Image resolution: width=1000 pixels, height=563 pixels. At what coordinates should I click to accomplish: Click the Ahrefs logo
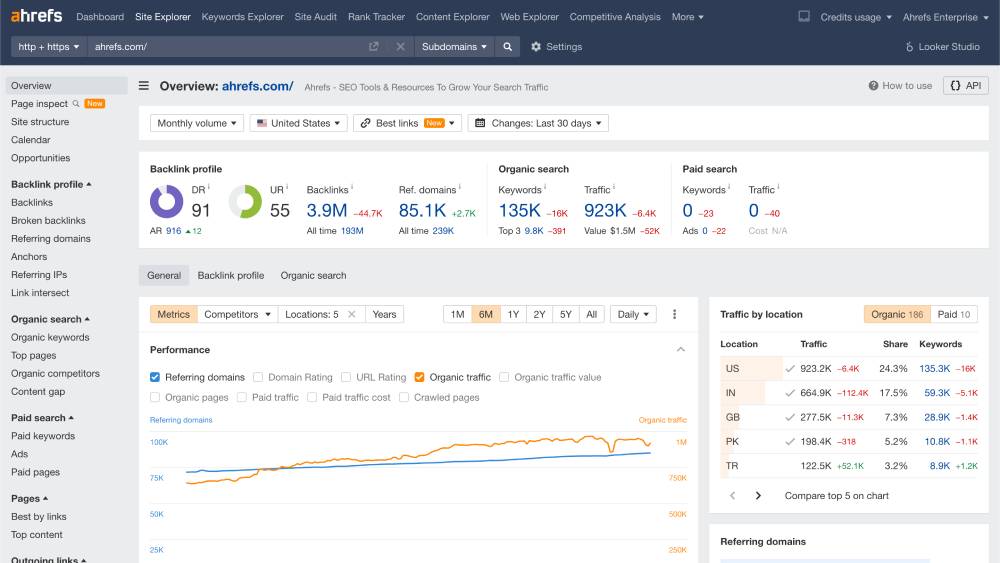point(36,16)
